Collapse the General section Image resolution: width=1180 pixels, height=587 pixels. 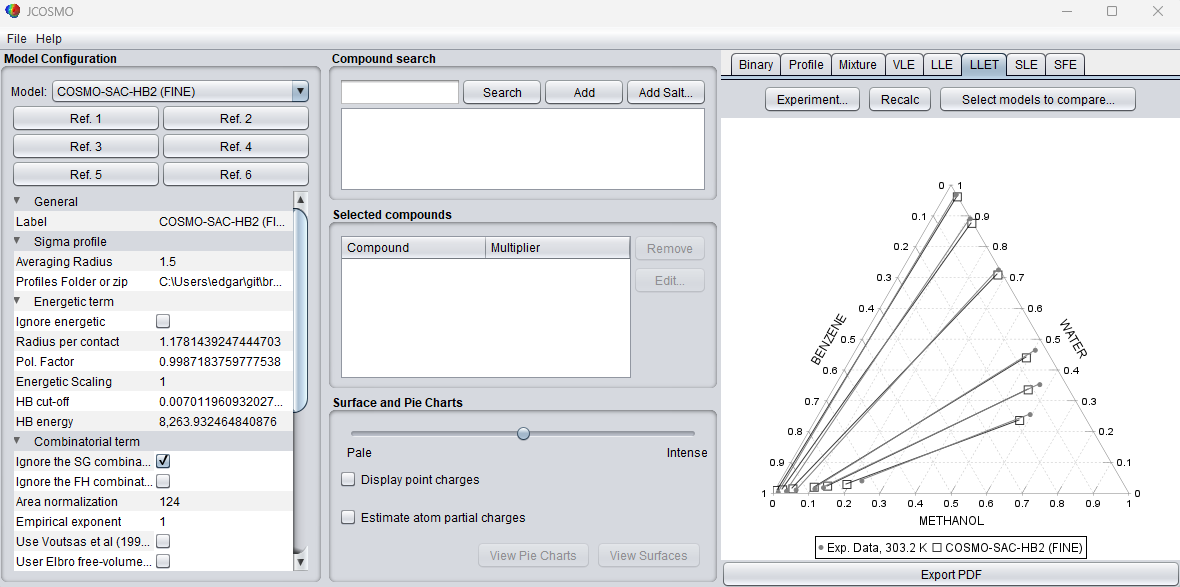point(17,201)
